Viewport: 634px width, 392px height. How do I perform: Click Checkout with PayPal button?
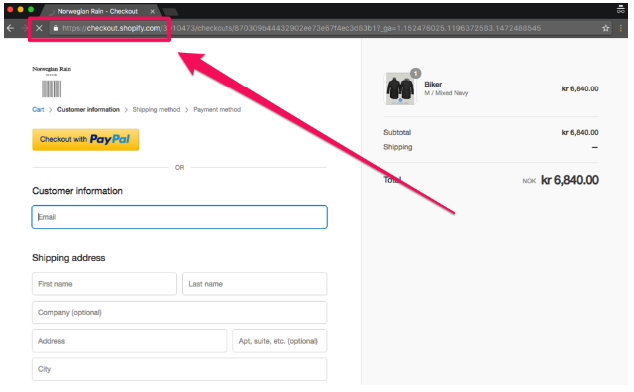tap(86, 140)
